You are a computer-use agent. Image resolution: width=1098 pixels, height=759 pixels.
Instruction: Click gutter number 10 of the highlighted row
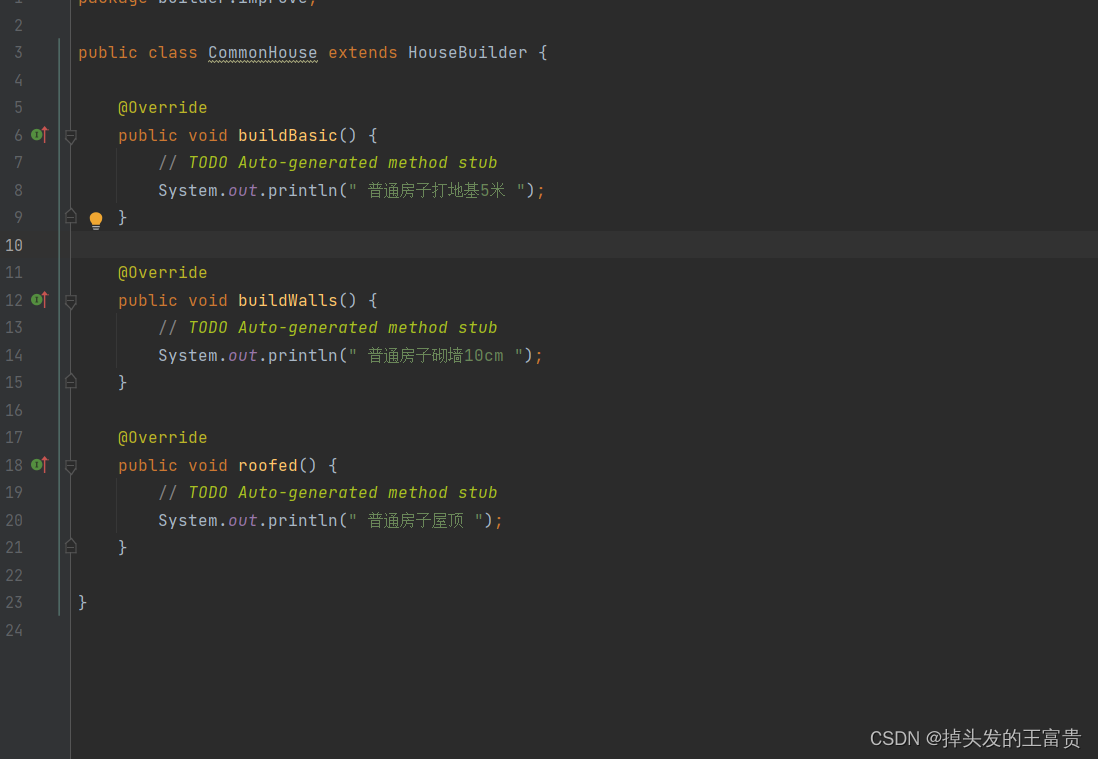point(14,246)
